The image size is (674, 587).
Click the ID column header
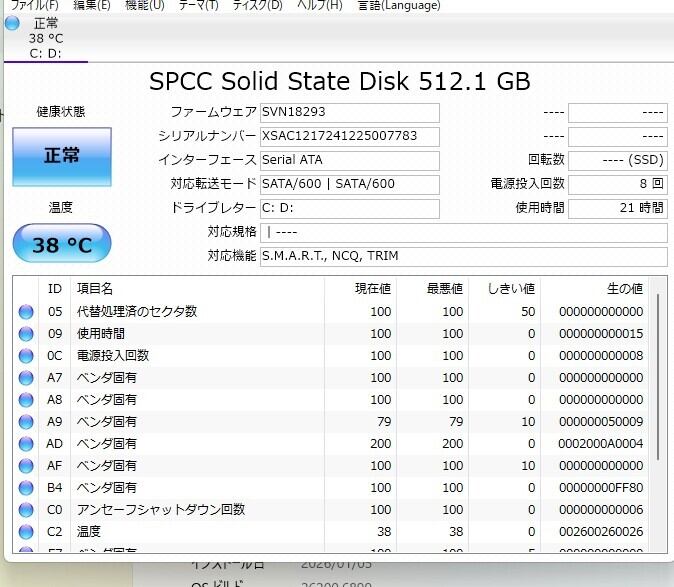[x=55, y=289]
